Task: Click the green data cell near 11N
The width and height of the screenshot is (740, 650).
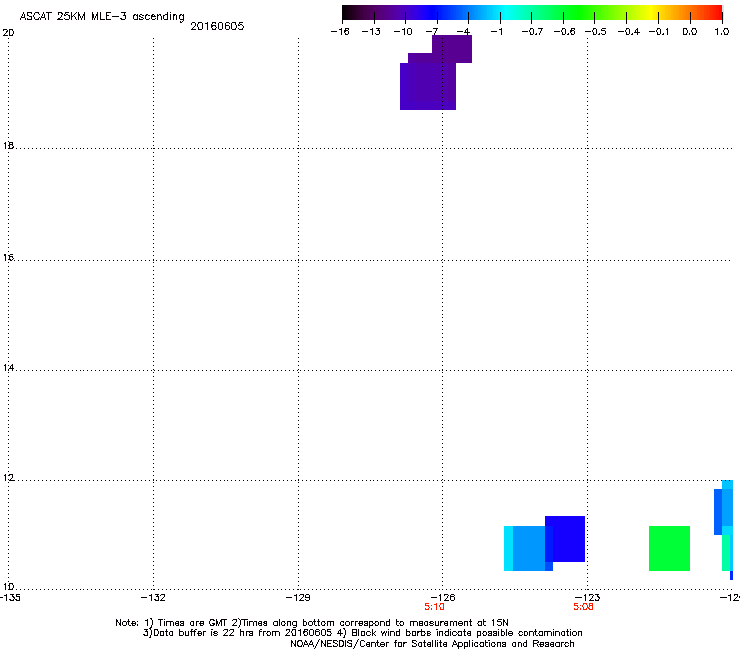Action: 669,548
